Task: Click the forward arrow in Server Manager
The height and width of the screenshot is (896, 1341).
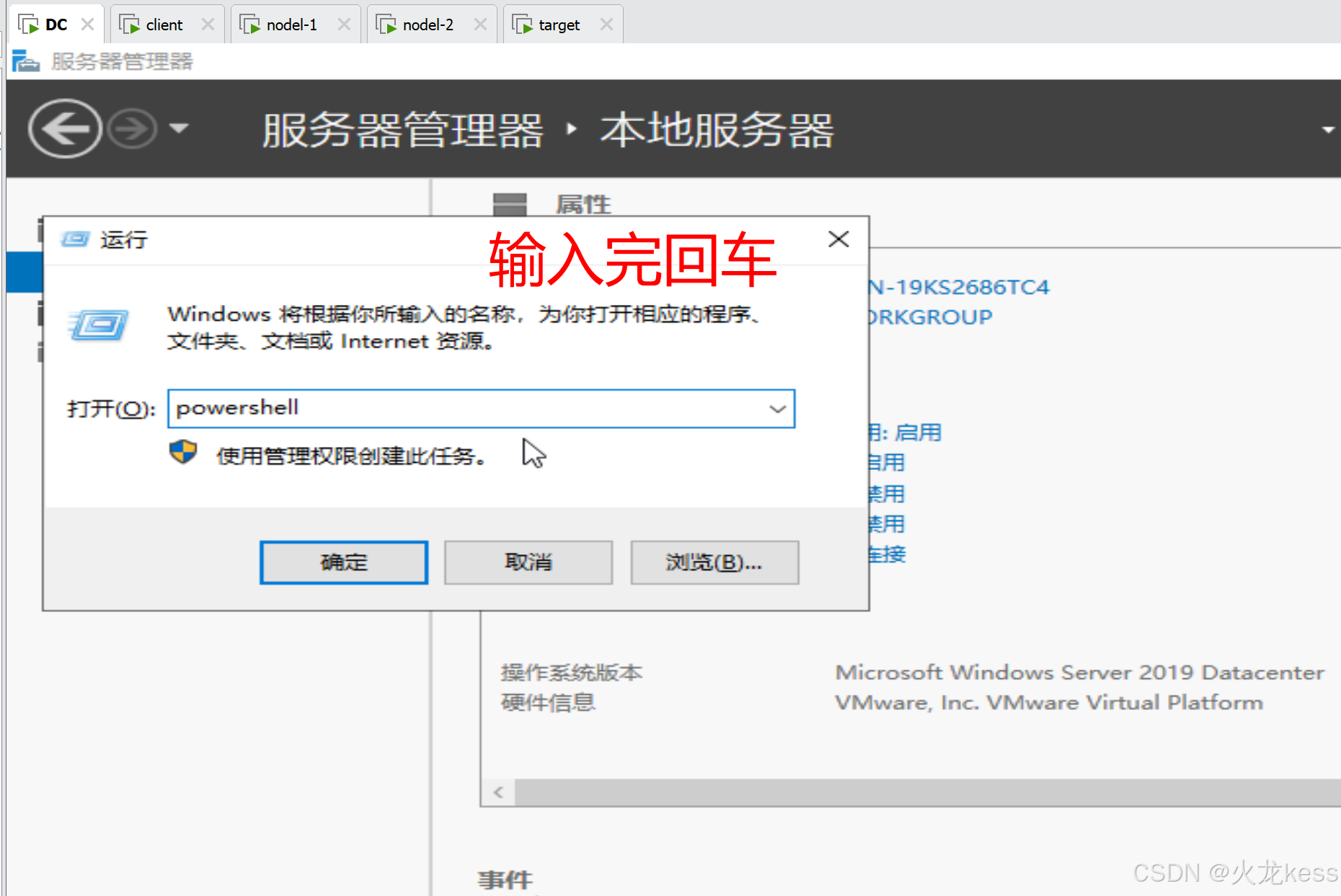Action: point(132,129)
